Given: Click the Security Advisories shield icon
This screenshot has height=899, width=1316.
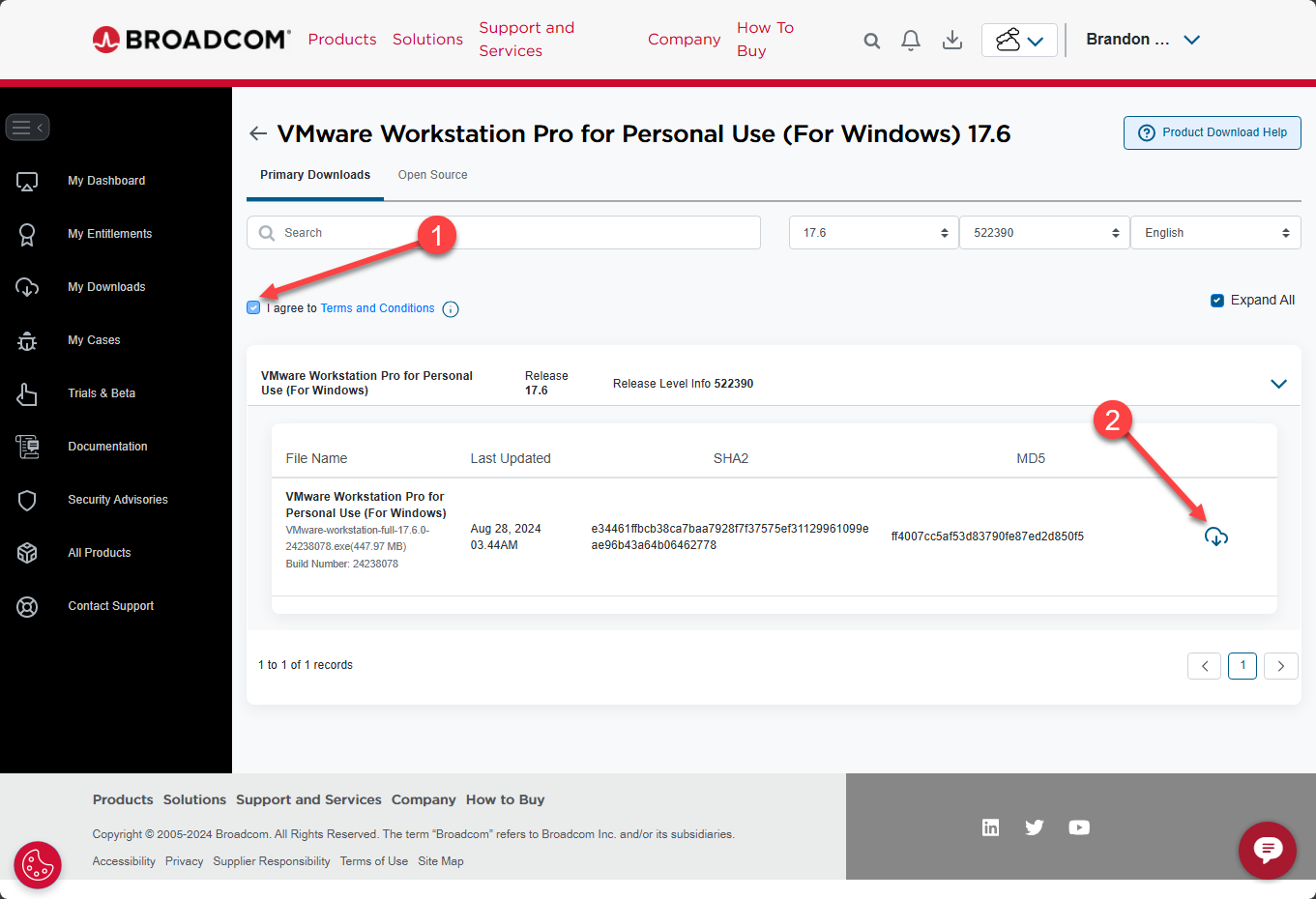Looking at the screenshot, I should (x=27, y=500).
